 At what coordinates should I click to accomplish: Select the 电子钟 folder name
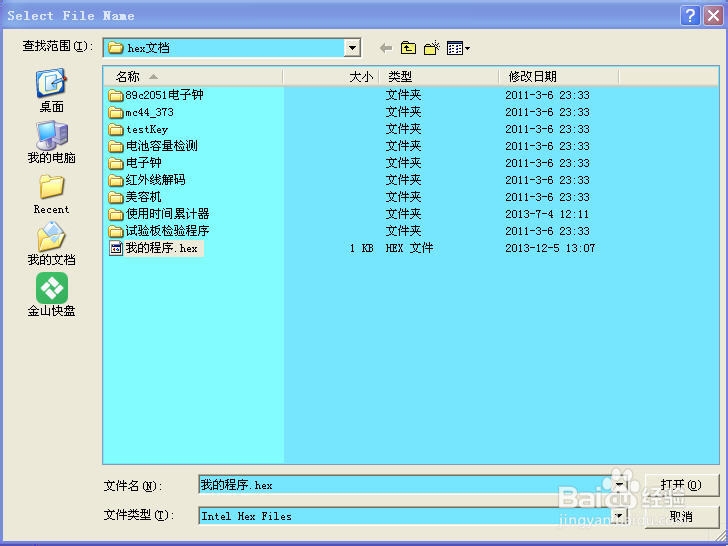click(144, 163)
